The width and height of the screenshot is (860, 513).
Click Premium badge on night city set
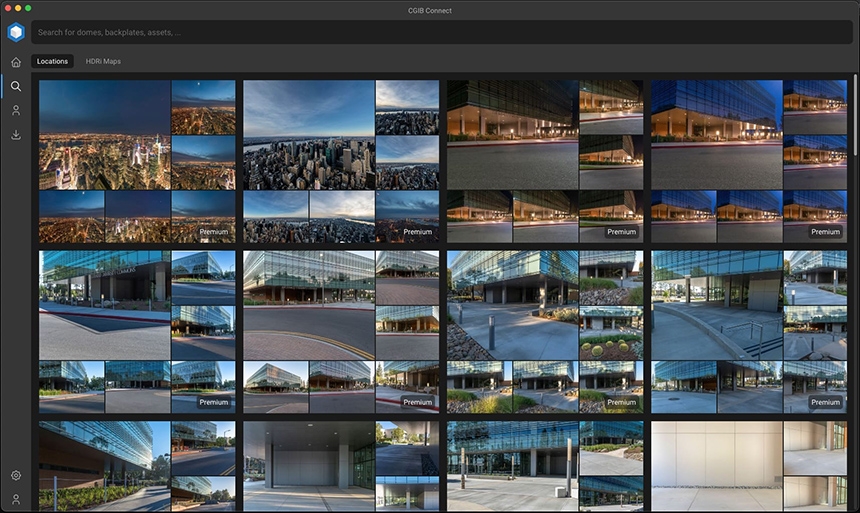click(214, 232)
